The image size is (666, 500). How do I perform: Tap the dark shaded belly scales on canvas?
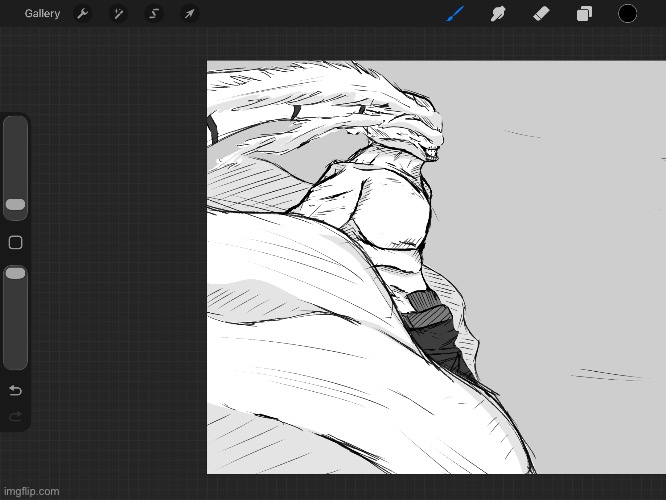click(435, 335)
